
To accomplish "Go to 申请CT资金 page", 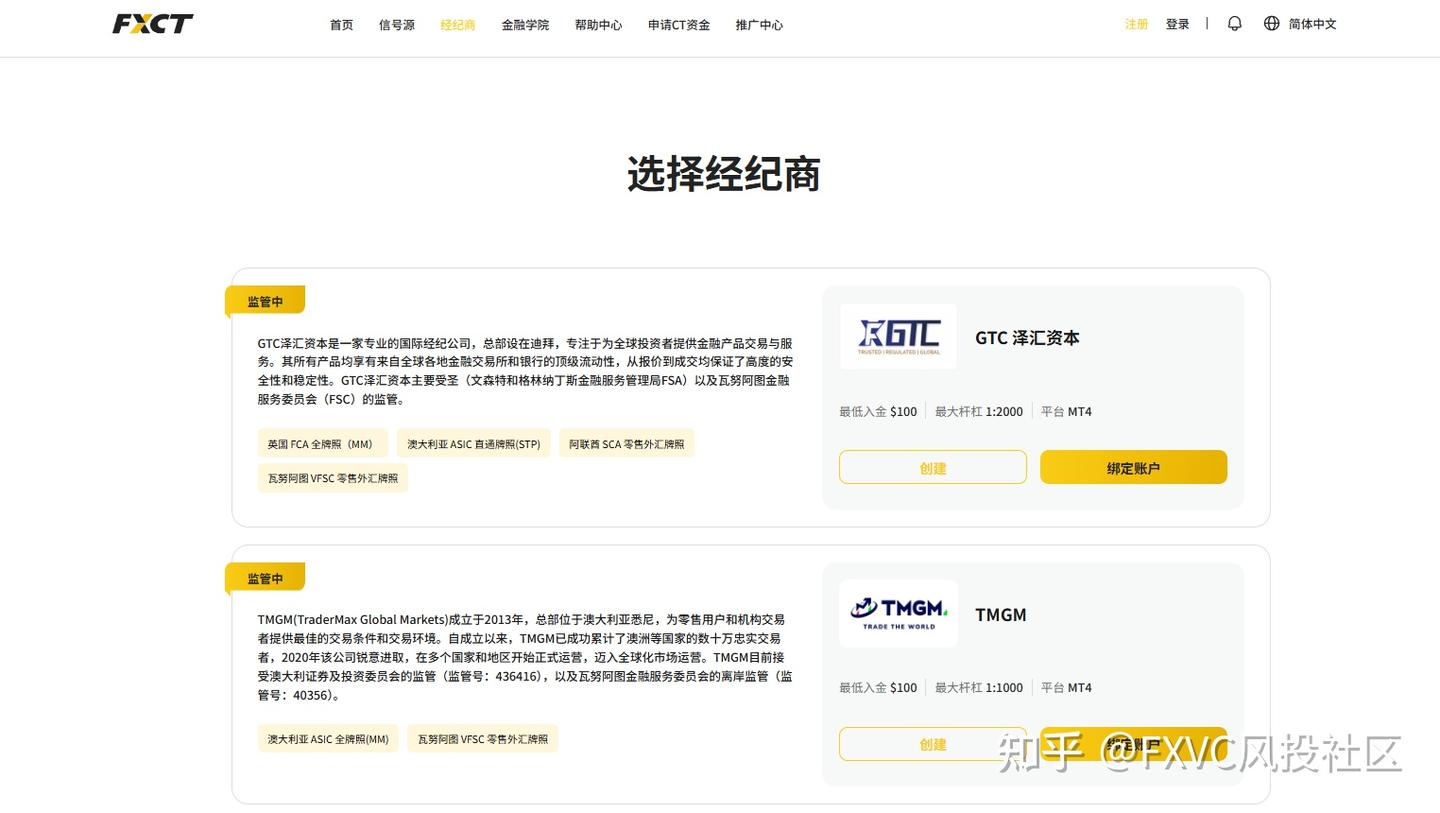I will (x=679, y=24).
